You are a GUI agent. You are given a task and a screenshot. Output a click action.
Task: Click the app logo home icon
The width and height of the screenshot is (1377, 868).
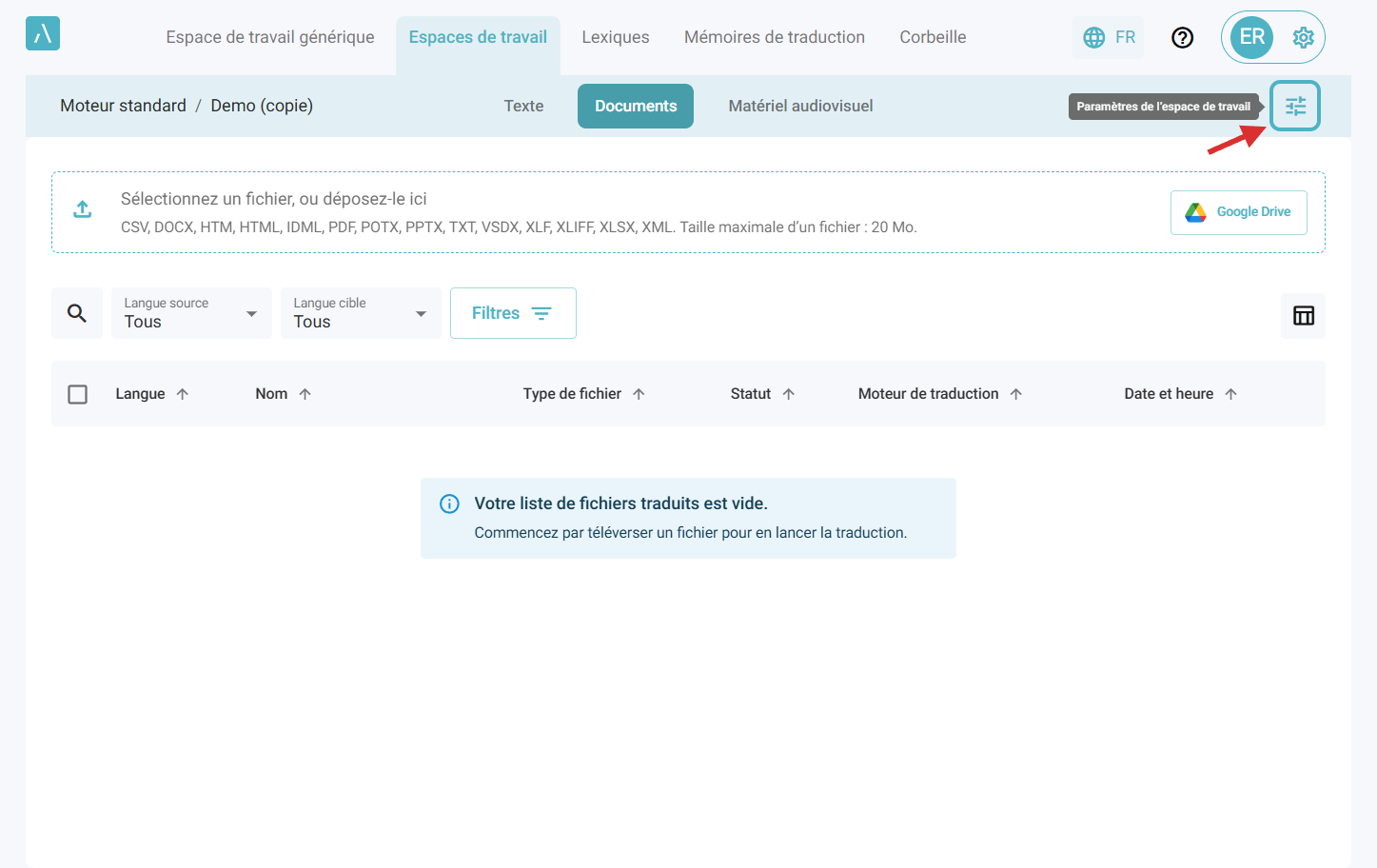(x=43, y=34)
